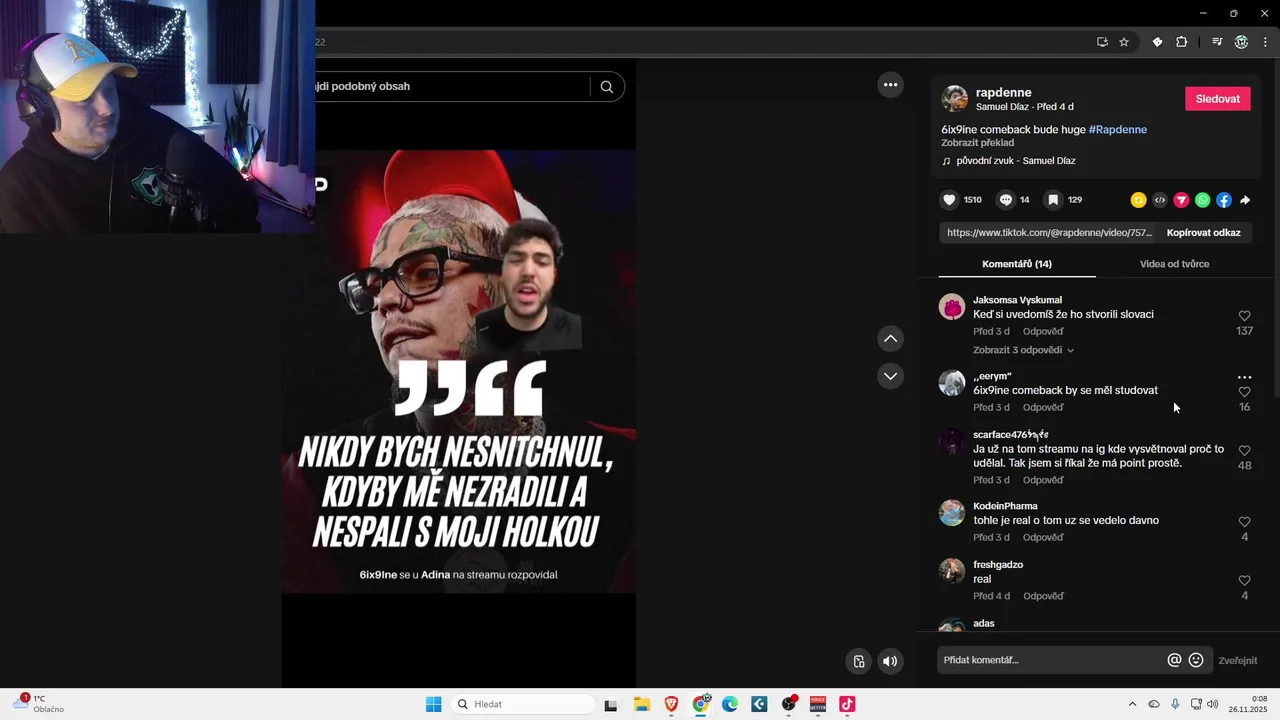Open Windows Start menu
Screen dimensions: 1280x720
coord(433,704)
